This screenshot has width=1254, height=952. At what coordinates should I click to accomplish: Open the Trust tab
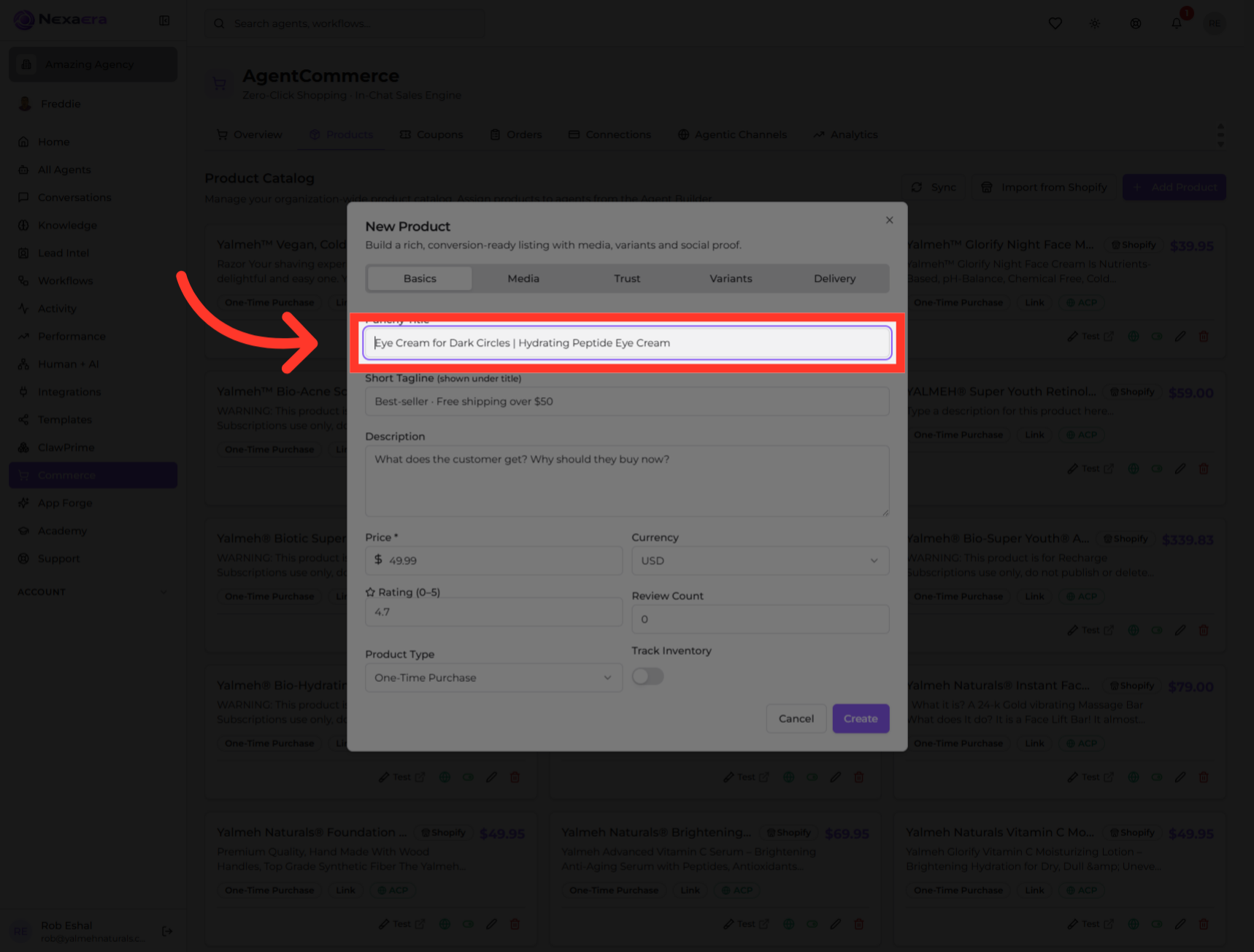tap(627, 278)
